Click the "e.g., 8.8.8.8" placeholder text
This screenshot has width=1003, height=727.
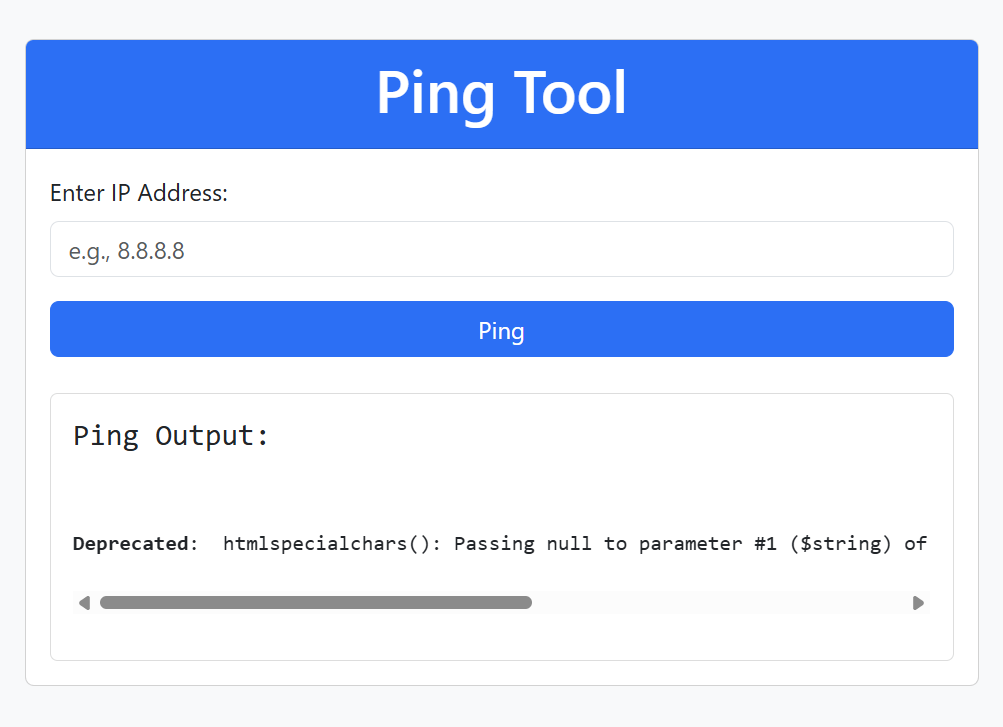coord(127,251)
